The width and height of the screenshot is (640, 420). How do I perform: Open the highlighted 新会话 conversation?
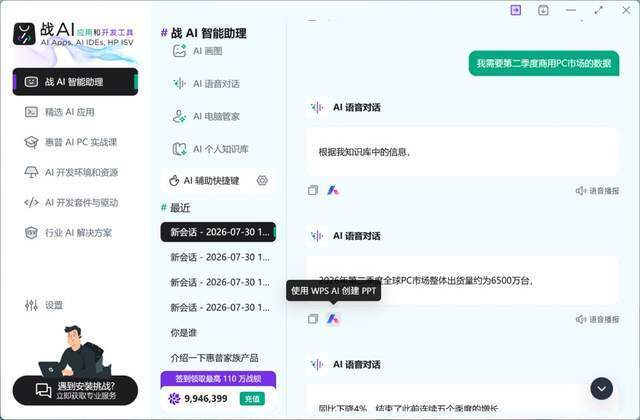(218, 232)
